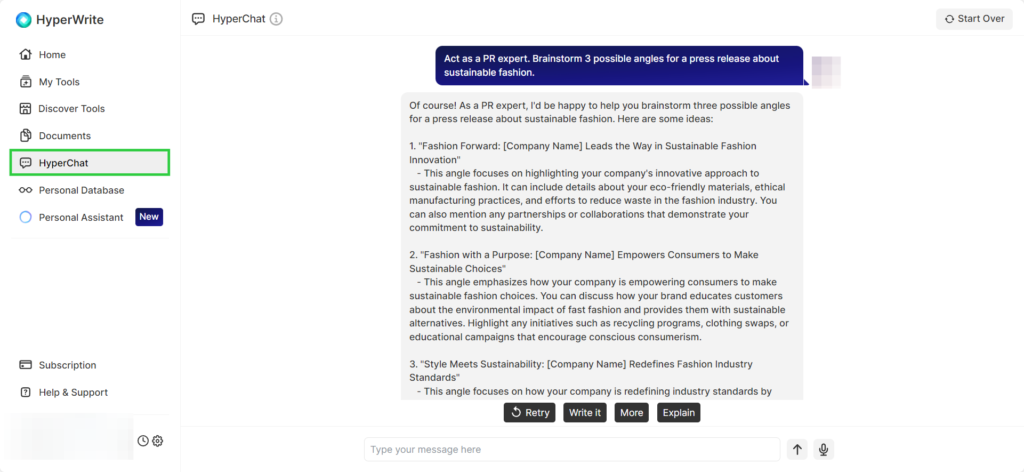Select Discover Tools in the sidebar
Image resolution: width=1024 pixels, height=472 pixels.
(x=71, y=109)
